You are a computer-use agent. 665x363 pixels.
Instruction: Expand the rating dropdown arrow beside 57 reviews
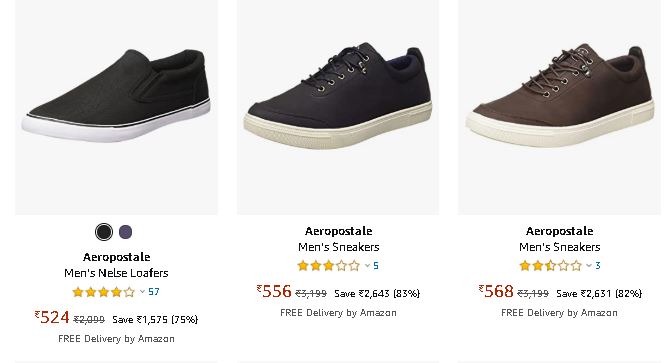142,292
